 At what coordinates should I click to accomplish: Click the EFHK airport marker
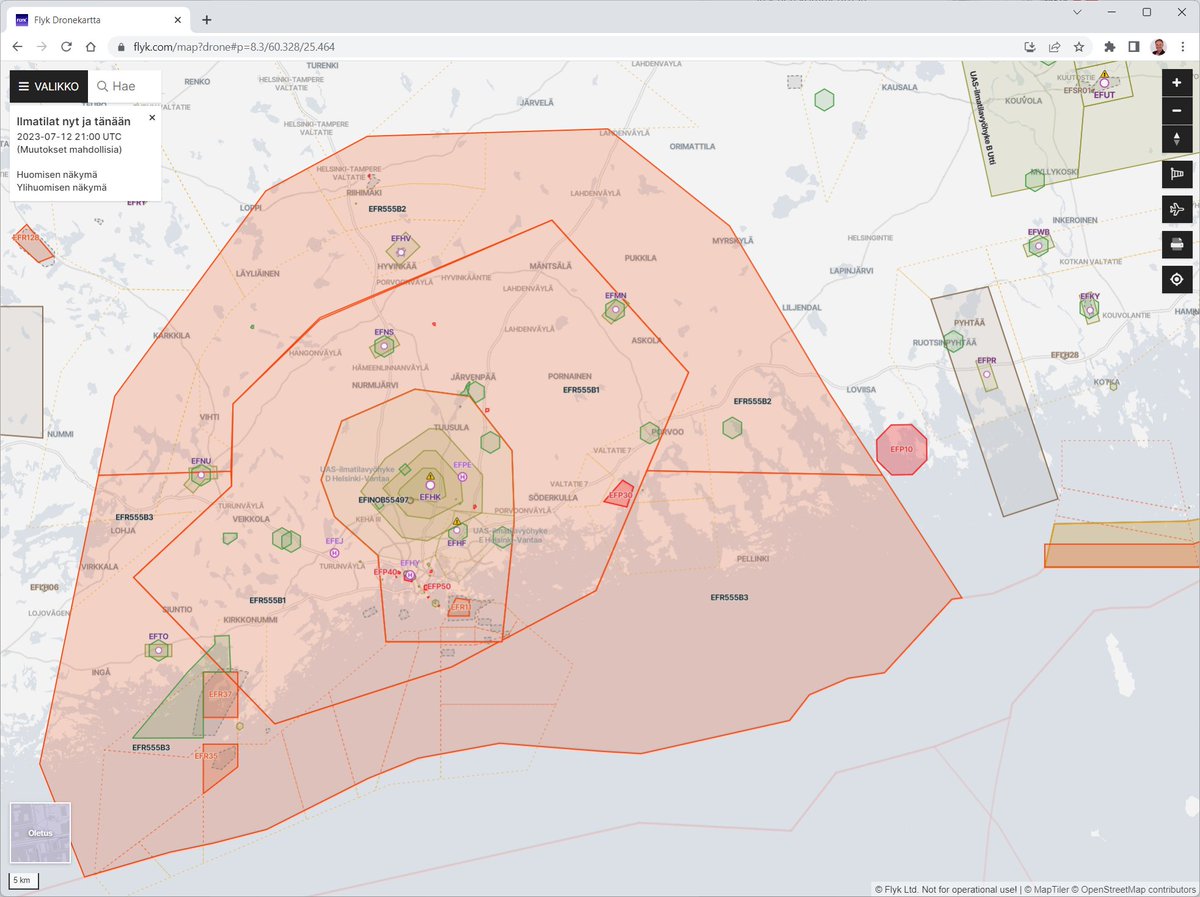pos(430,485)
